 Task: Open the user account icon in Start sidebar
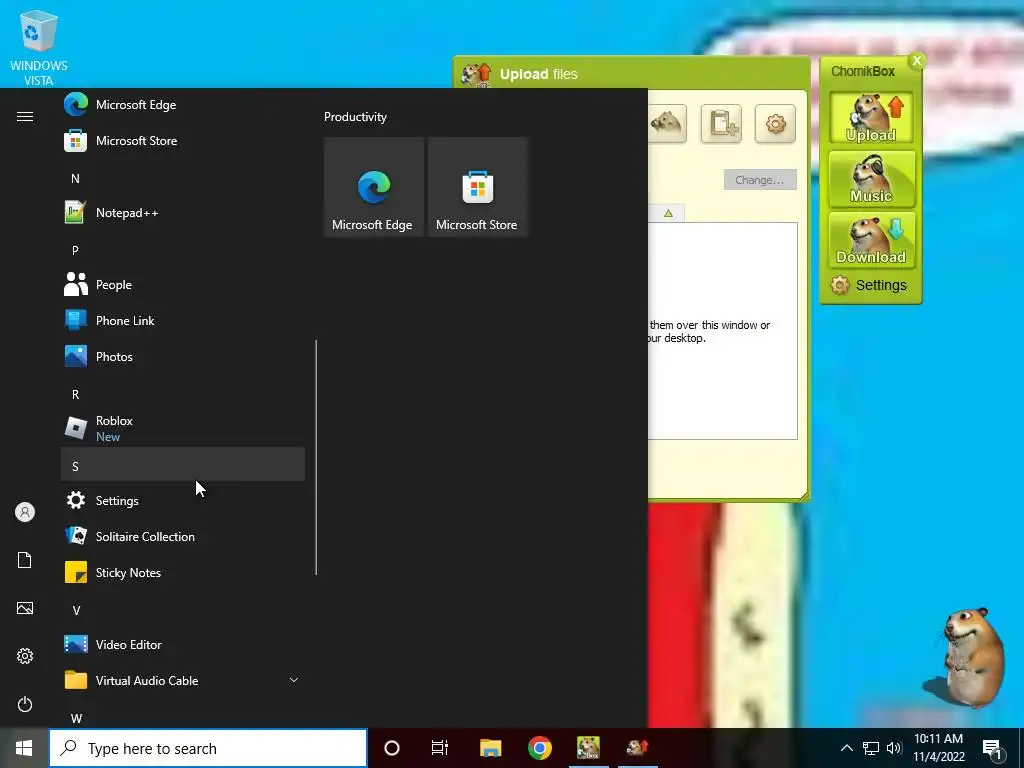(25, 512)
